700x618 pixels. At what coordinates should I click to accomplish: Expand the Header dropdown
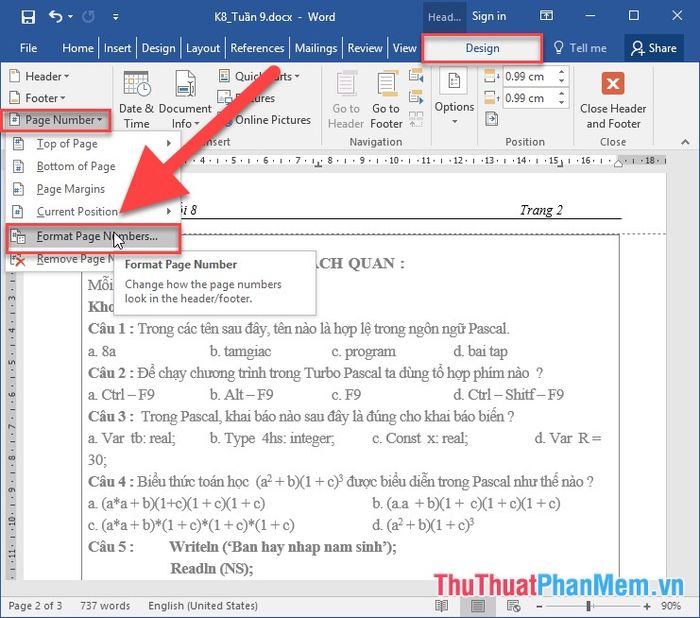pyautogui.click(x=40, y=76)
